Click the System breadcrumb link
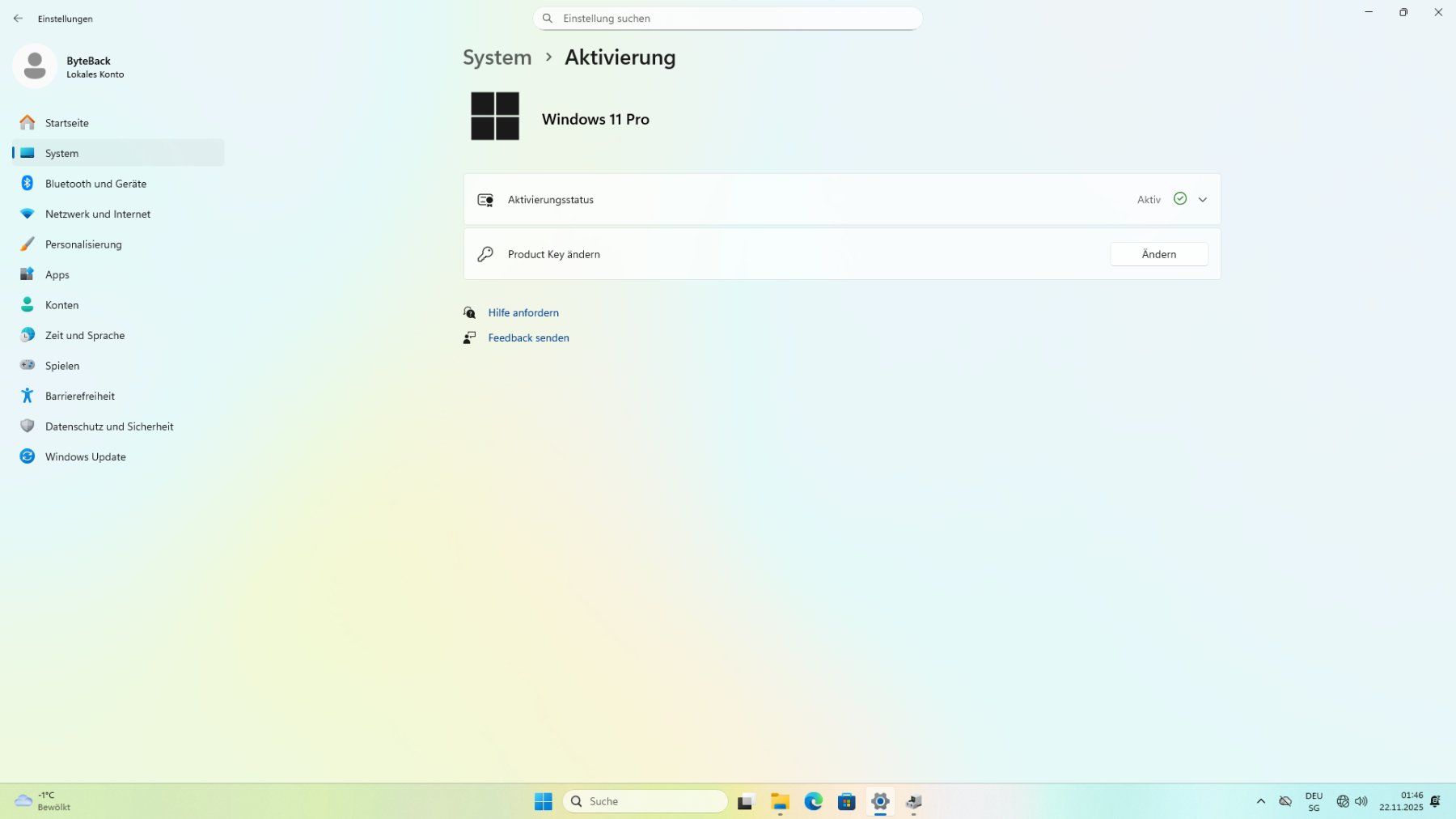 [497, 57]
